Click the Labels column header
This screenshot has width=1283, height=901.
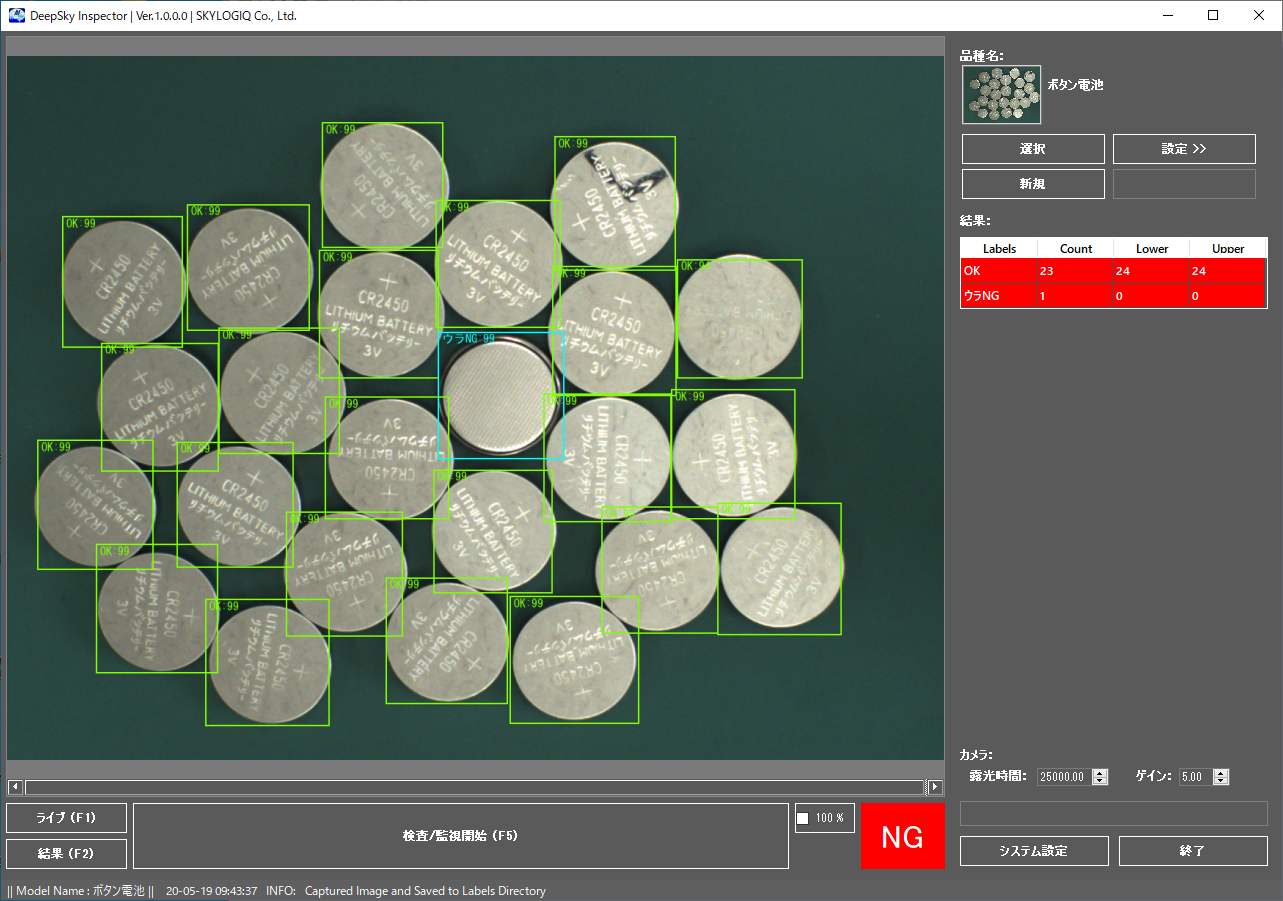click(x=999, y=249)
